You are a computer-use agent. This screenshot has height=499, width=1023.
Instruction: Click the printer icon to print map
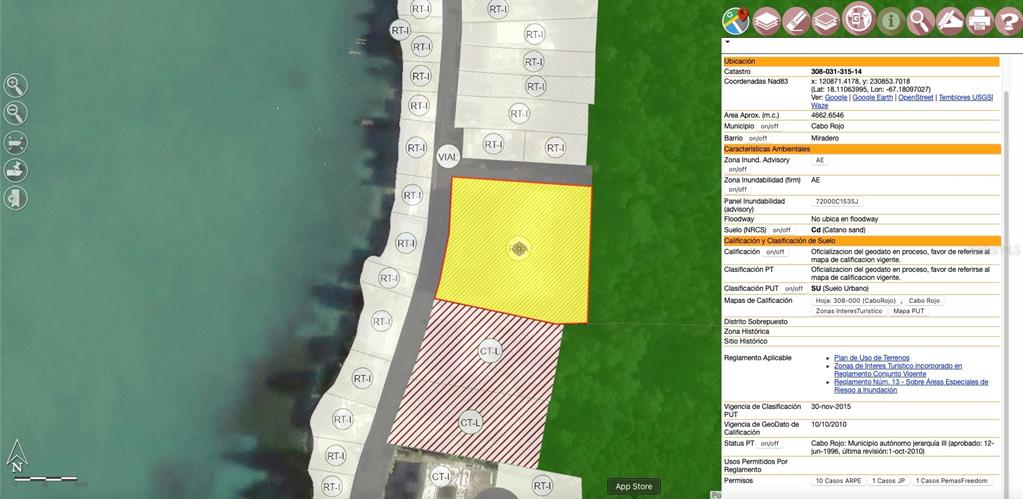[x=979, y=20]
